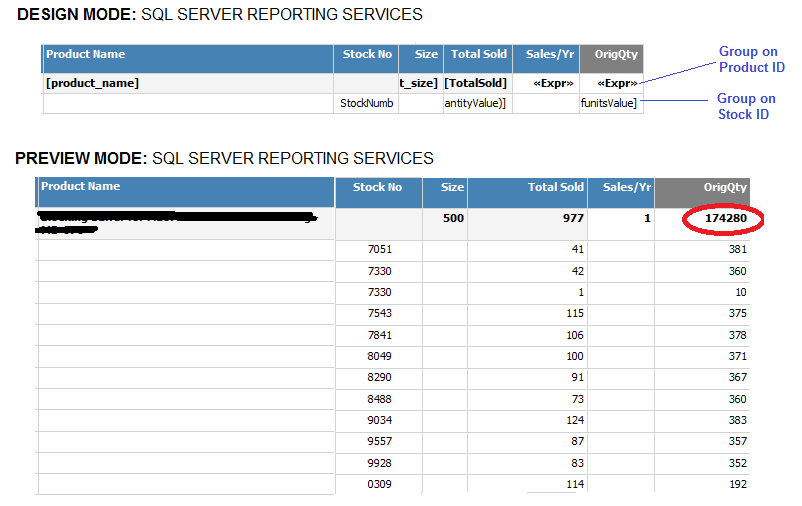Click the circled OrigQty total 174280

click(726, 218)
